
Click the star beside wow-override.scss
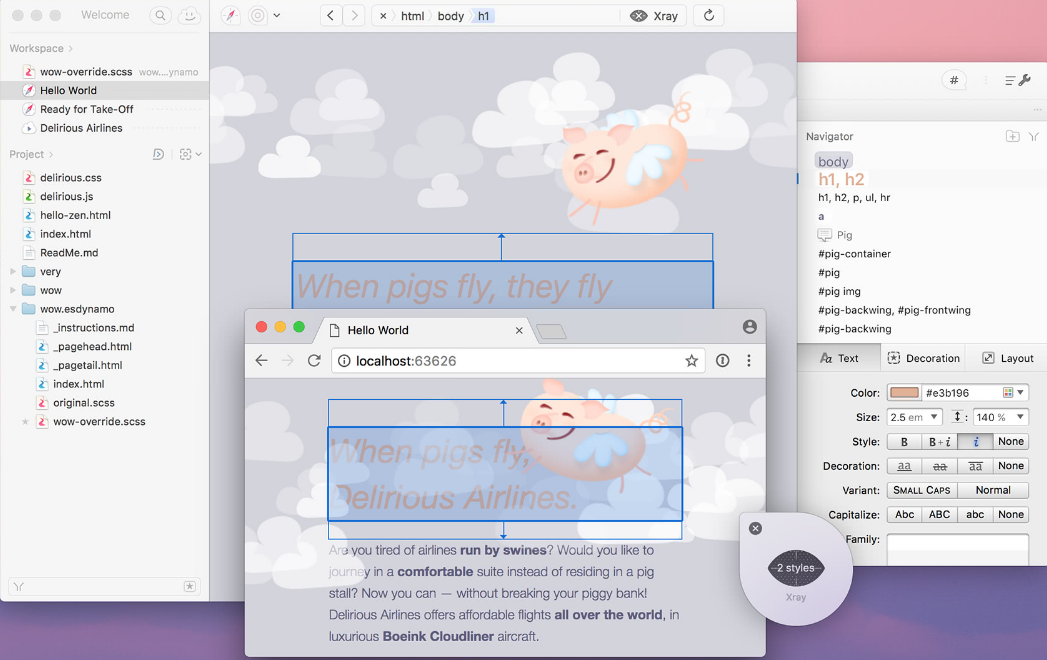25,422
